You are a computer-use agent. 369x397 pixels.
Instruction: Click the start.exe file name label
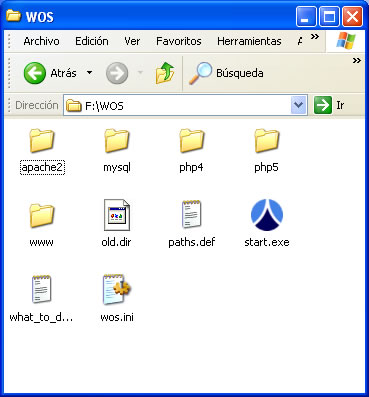coord(267,242)
